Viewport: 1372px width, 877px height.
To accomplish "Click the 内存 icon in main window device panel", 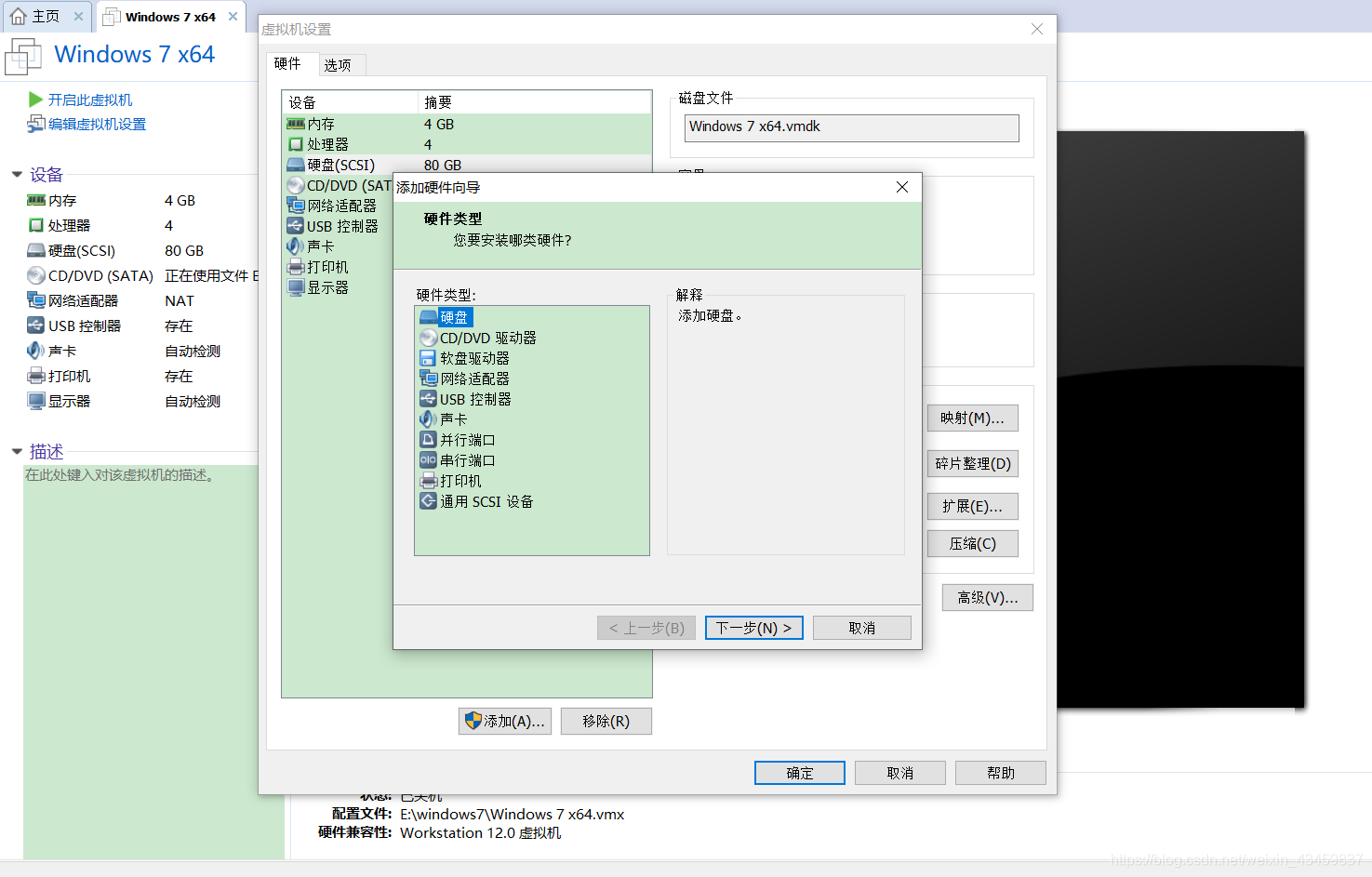I will coord(36,200).
